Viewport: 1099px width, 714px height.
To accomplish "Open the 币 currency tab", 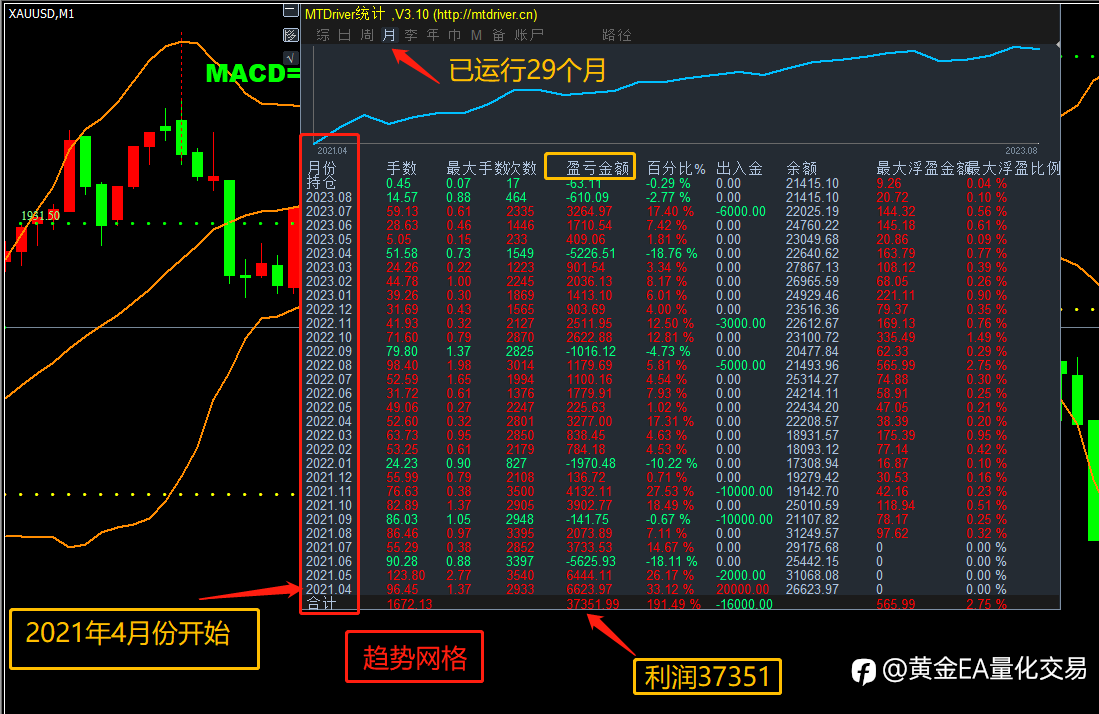I will pyautogui.click(x=455, y=35).
